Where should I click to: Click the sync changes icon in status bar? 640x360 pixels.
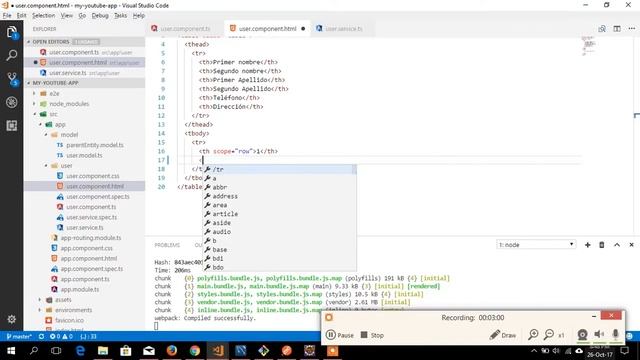[41, 336]
